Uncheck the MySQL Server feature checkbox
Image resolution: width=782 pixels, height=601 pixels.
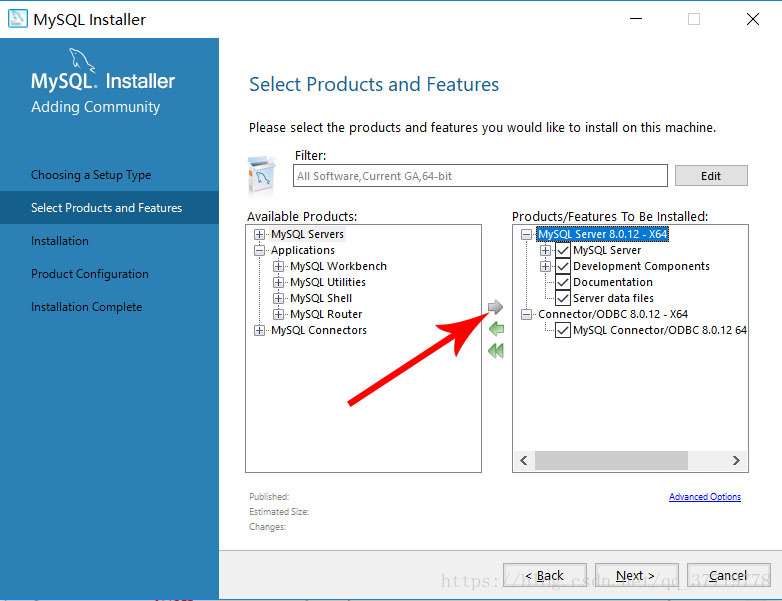point(563,250)
